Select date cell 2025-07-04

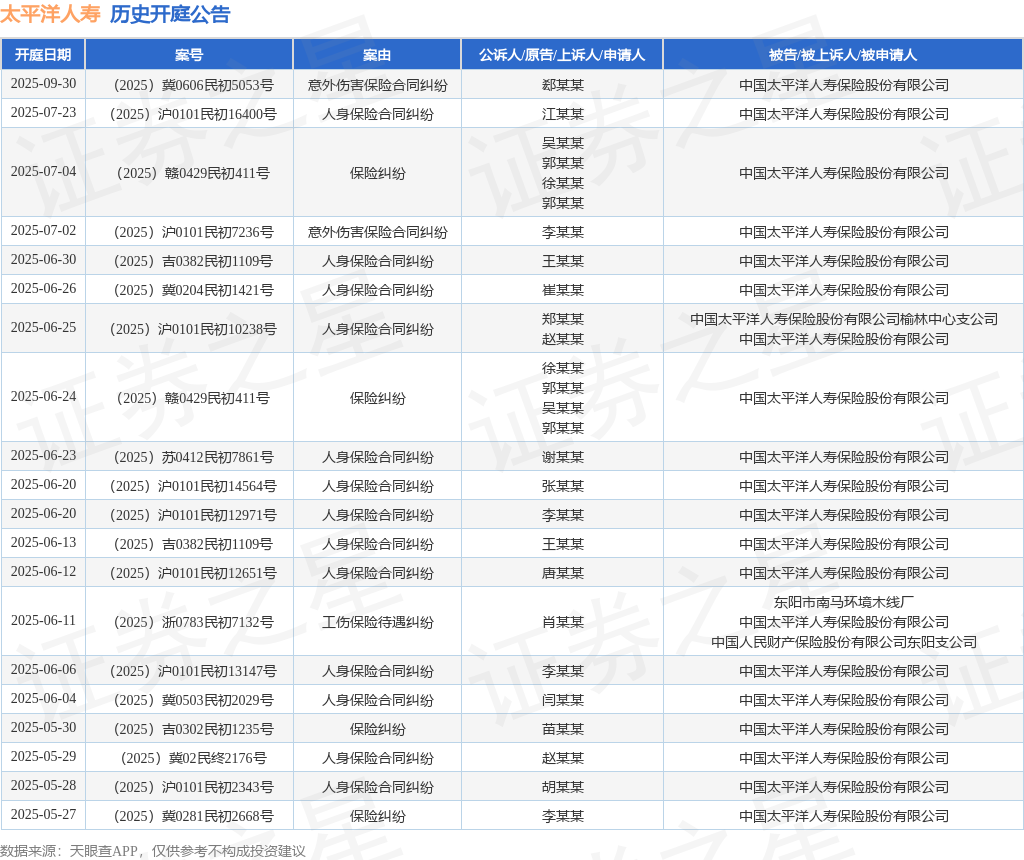click(x=43, y=171)
